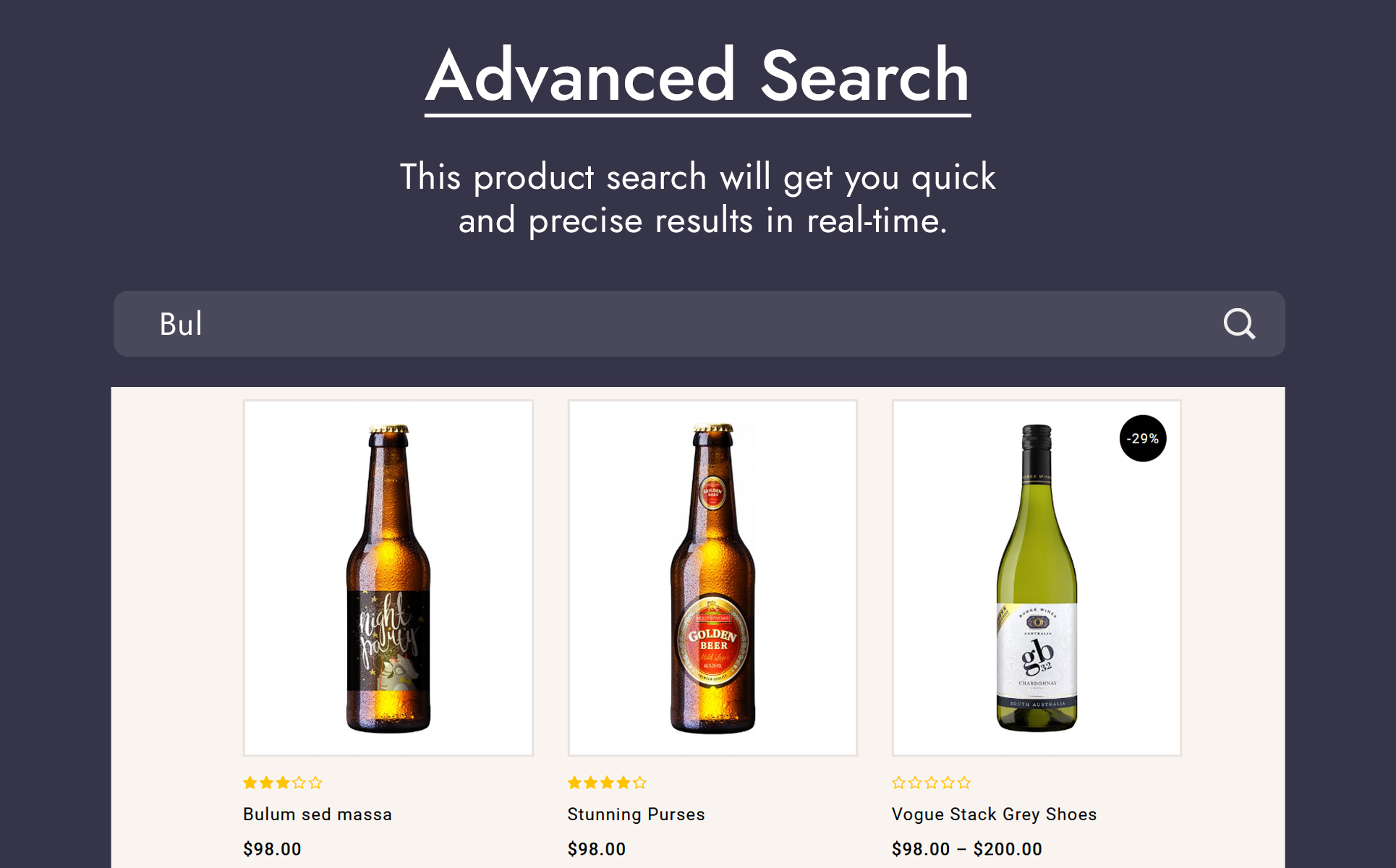Click the product search description text
1396x868 pixels.
[x=697, y=198]
